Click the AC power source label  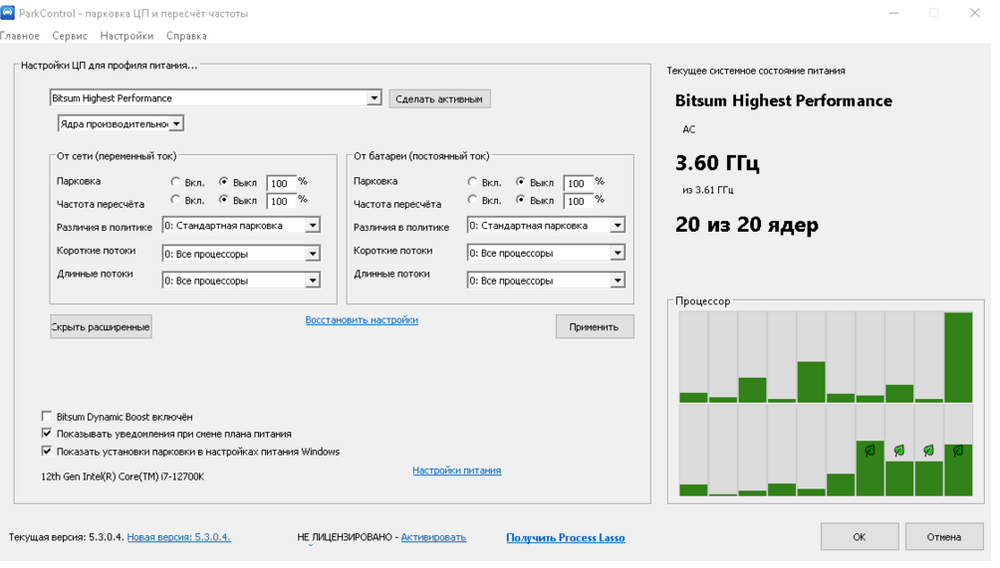click(x=689, y=129)
